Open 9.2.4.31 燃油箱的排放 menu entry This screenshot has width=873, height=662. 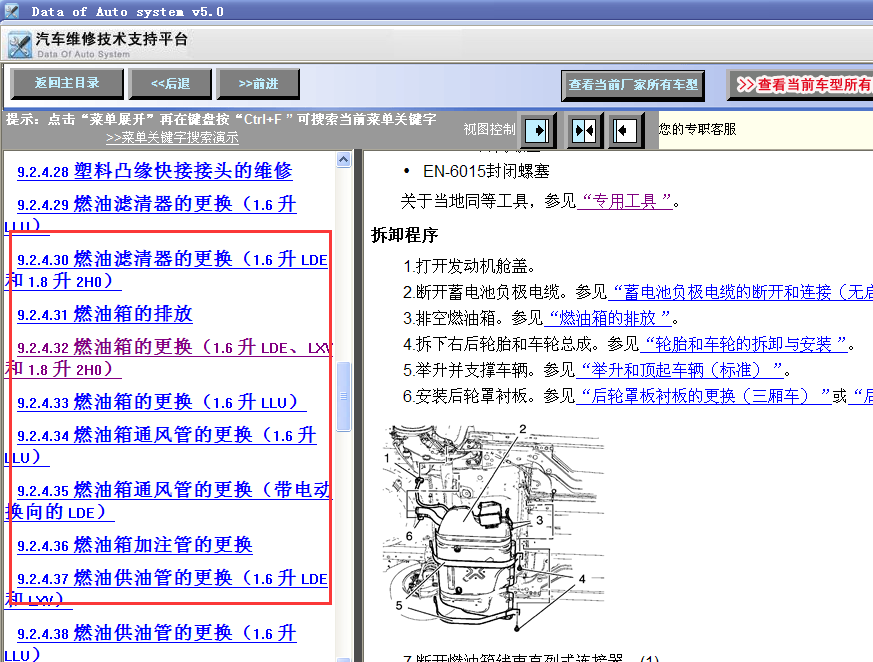pyautogui.click(x=105, y=314)
